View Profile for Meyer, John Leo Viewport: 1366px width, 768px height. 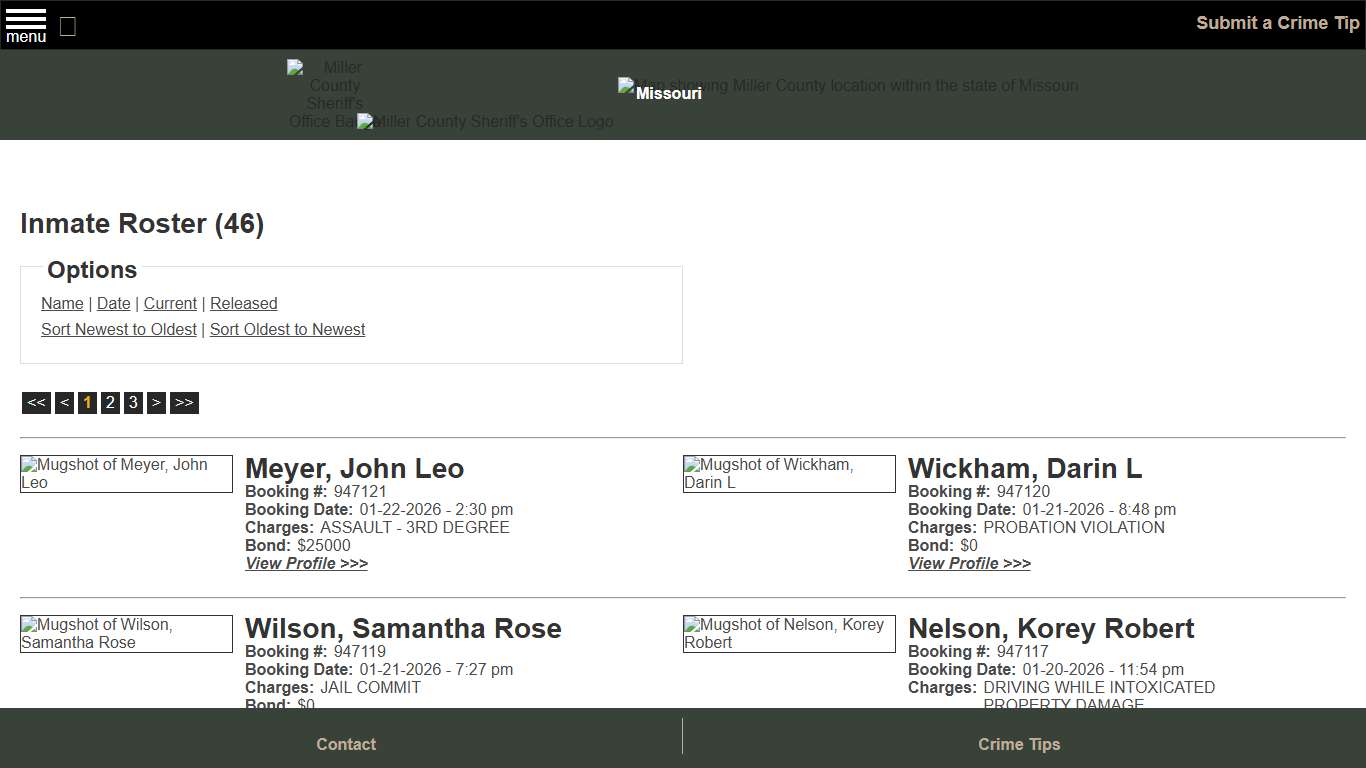(306, 563)
